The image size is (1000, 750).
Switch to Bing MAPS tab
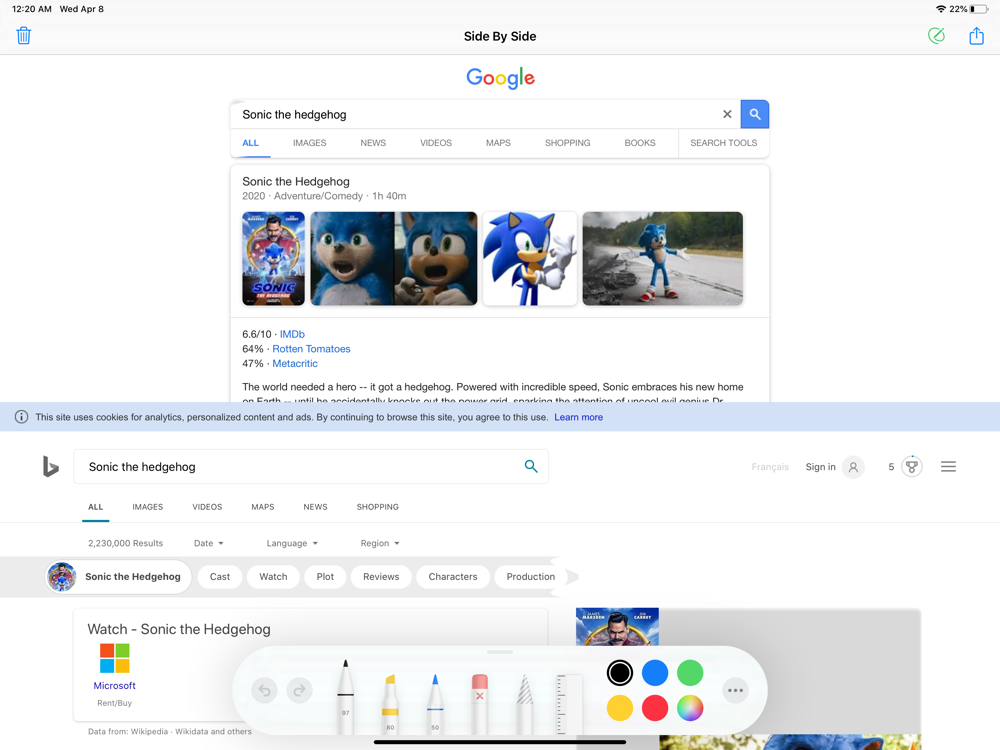(x=263, y=507)
